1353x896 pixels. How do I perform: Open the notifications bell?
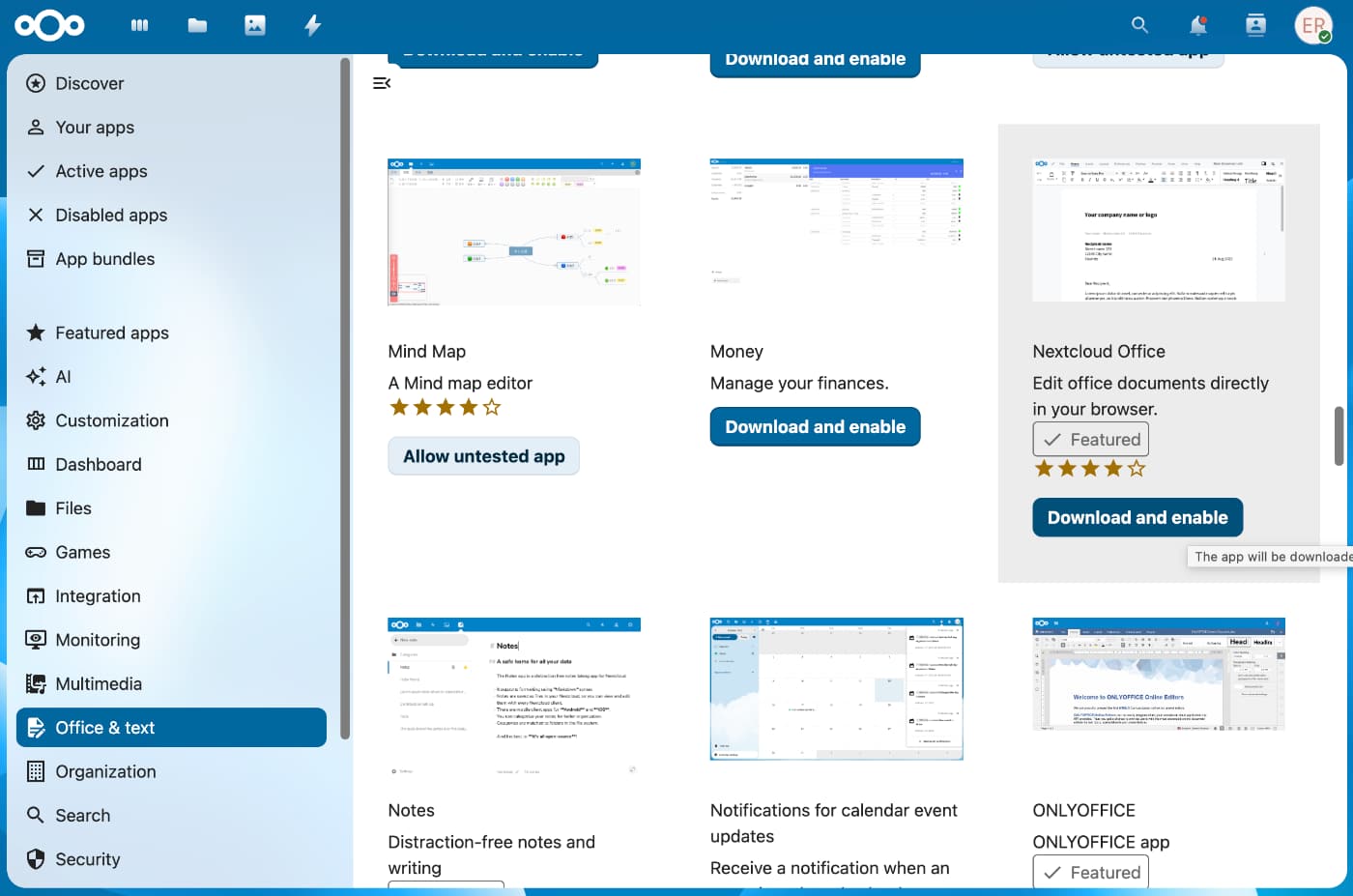(1197, 26)
